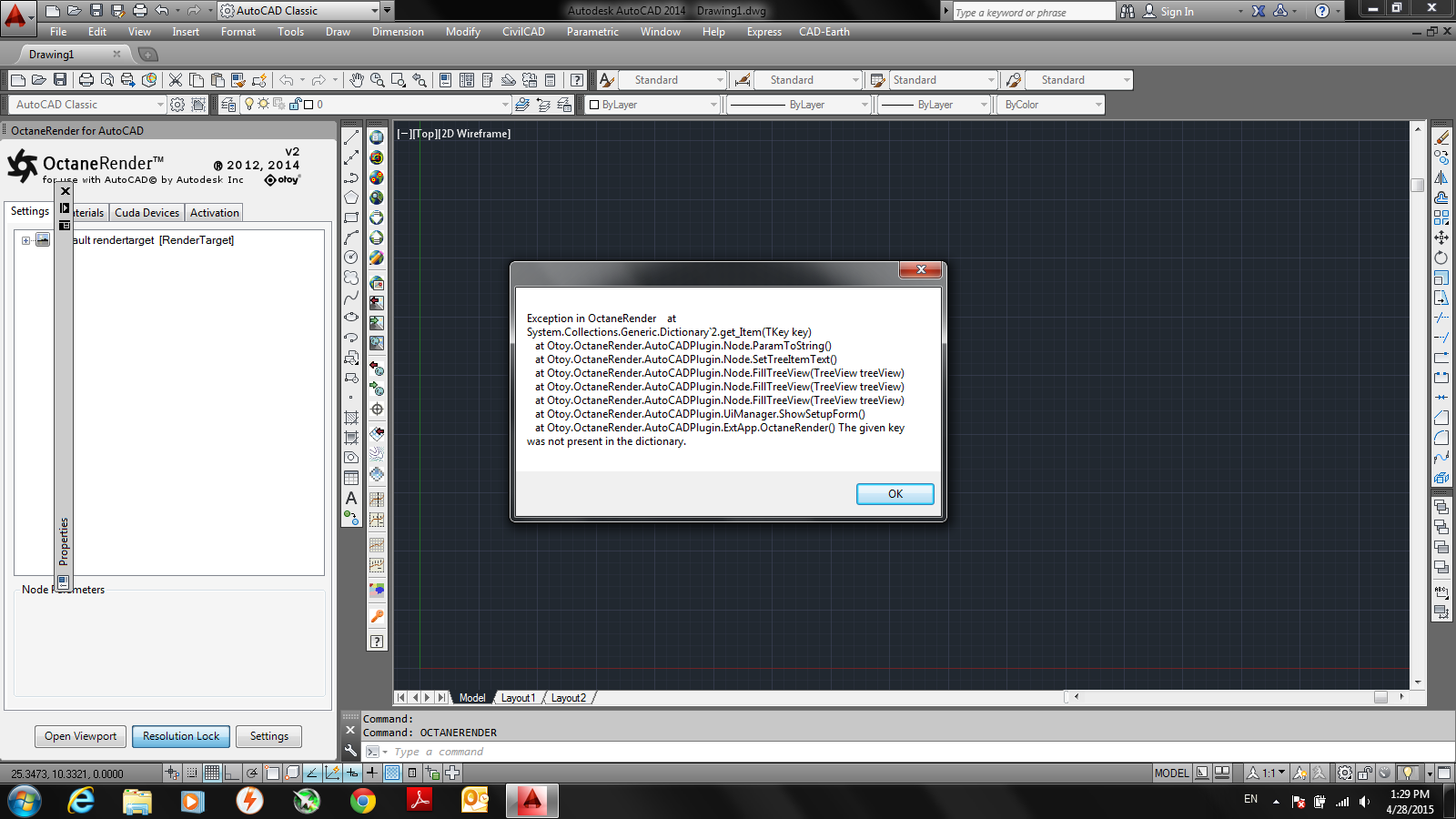The width and height of the screenshot is (1456, 819).
Task: Toggle Snap Mode in the status bar
Action: pos(192,773)
